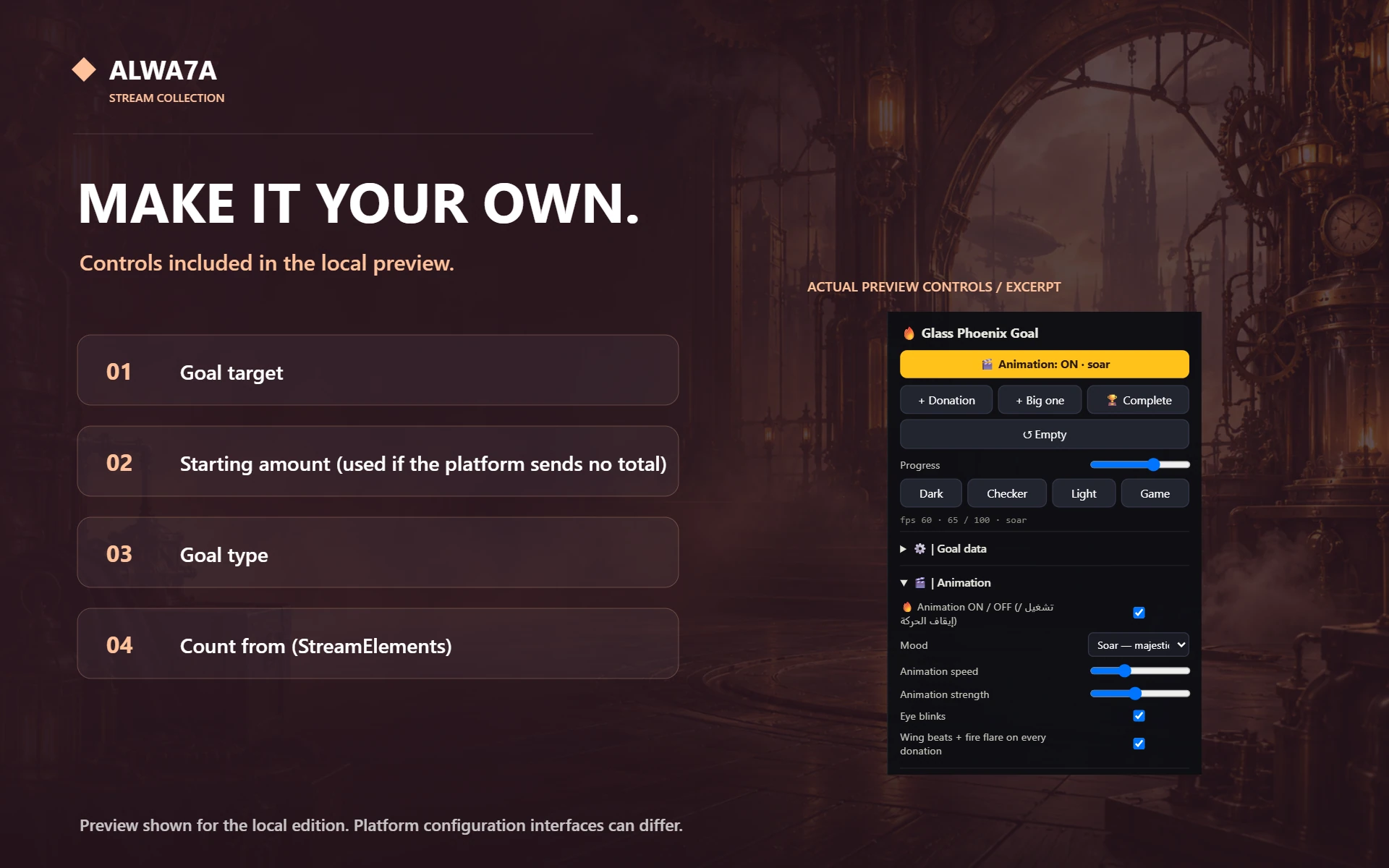Image resolution: width=1389 pixels, height=868 pixels.
Task: Click the Progress label text
Action: tap(919, 465)
